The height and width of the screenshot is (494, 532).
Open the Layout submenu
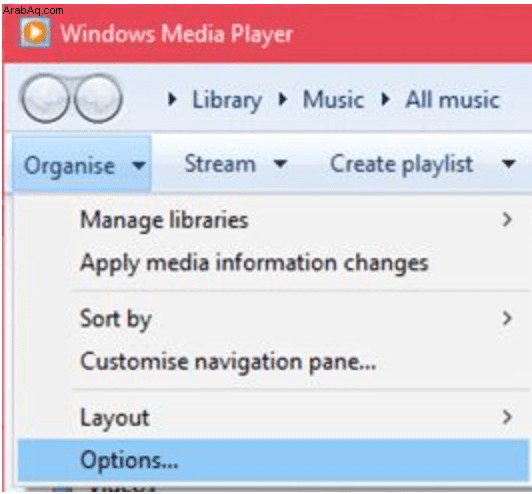[x=273, y=417]
